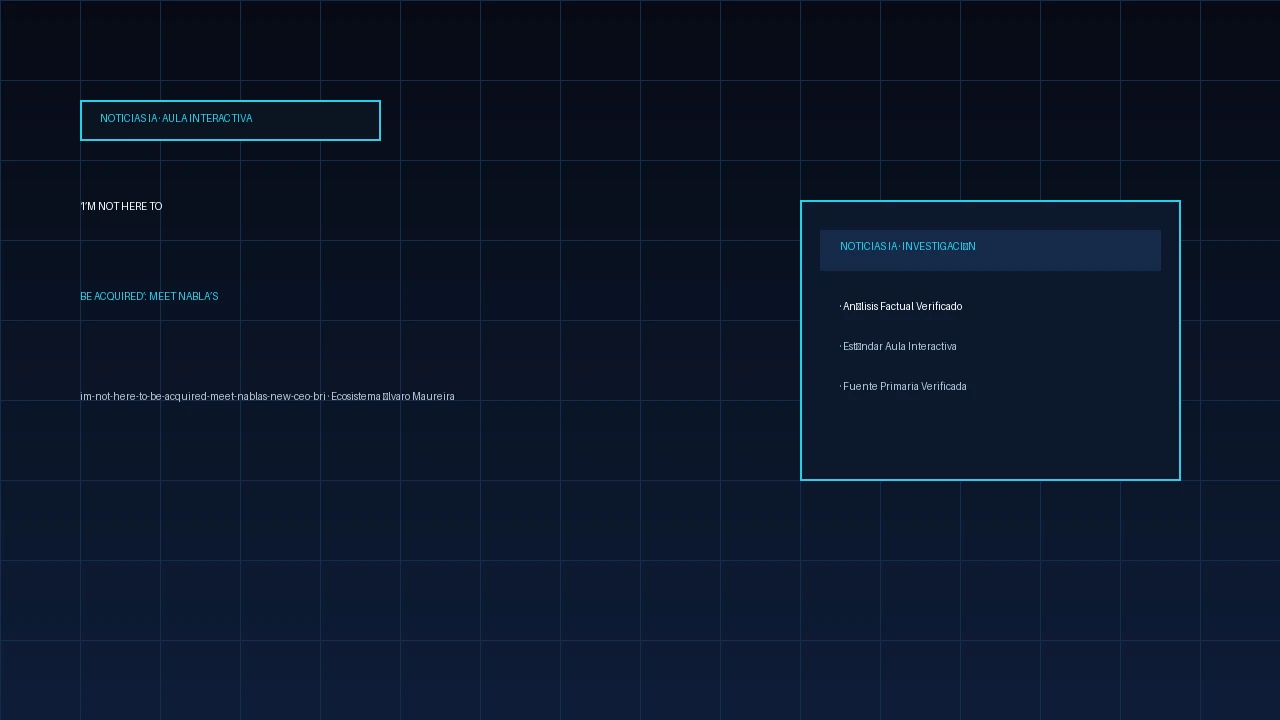Select the 'Estándar Aula Interactiva' bullet
Image resolution: width=1280 pixels, height=720 pixels.
898,346
